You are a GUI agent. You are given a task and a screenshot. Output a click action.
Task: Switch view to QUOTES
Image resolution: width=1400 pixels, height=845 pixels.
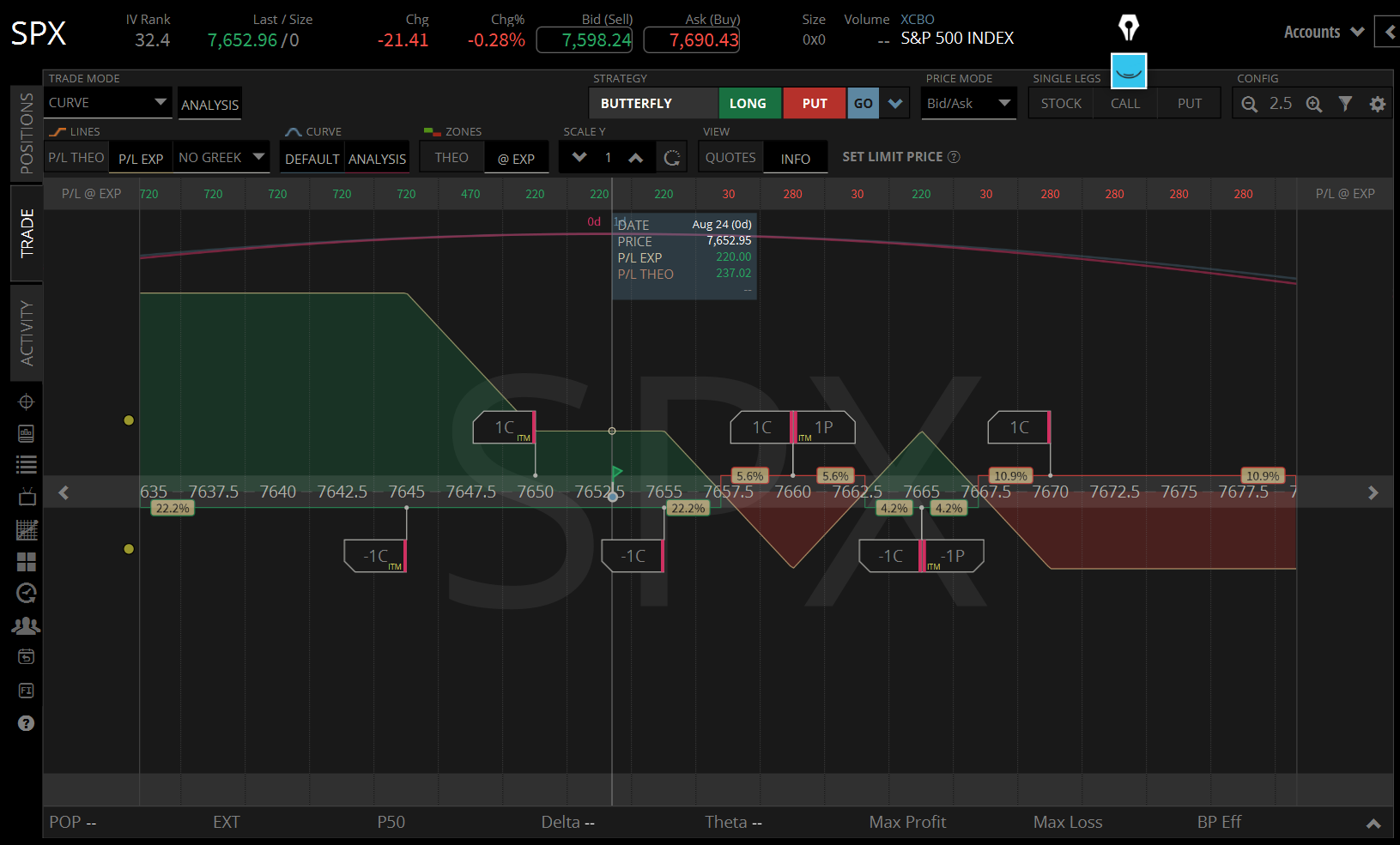[x=730, y=158]
